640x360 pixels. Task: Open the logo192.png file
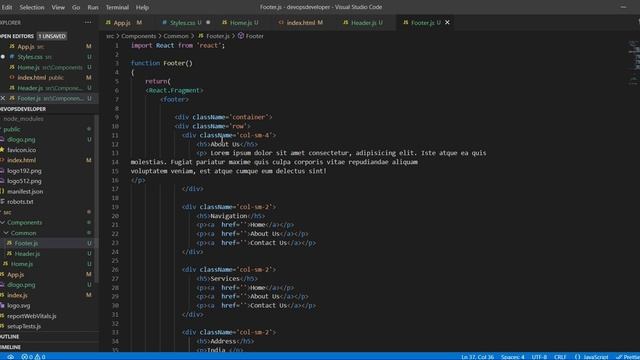(x=24, y=171)
